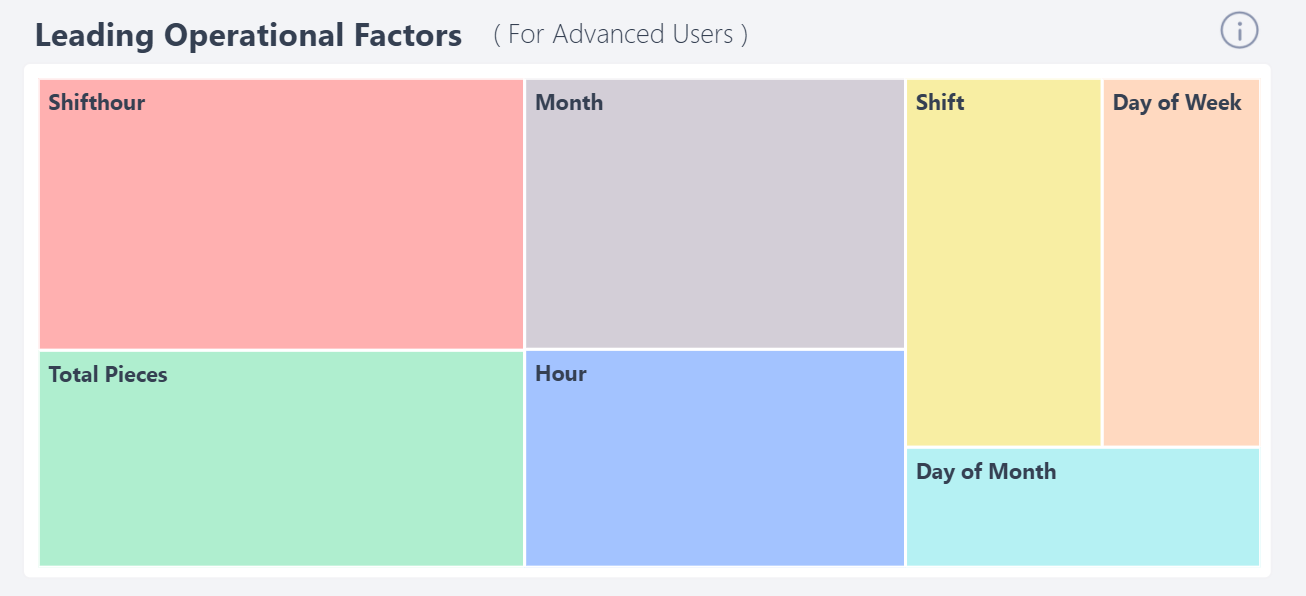1306x596 pixels.
Task: Click the Day of Week label text
Action: [1177, 102]
